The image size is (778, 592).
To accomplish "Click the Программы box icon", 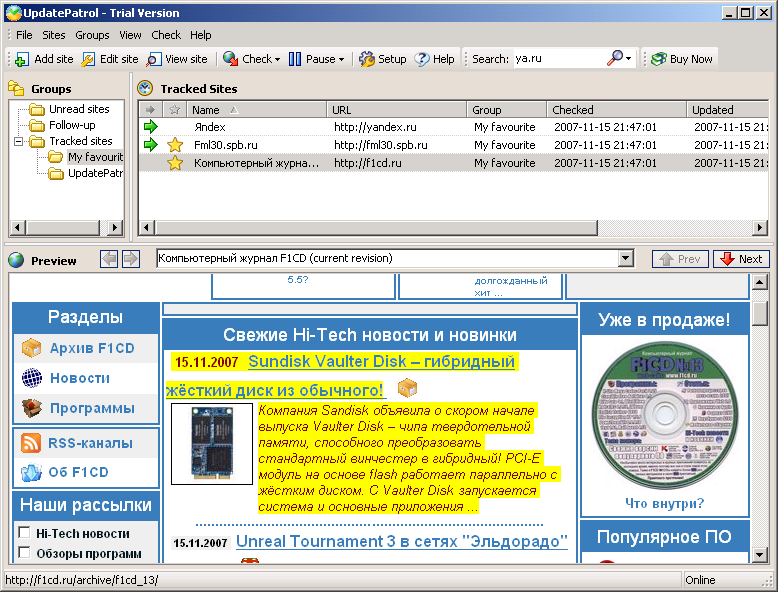I will [x=32, y=408].
